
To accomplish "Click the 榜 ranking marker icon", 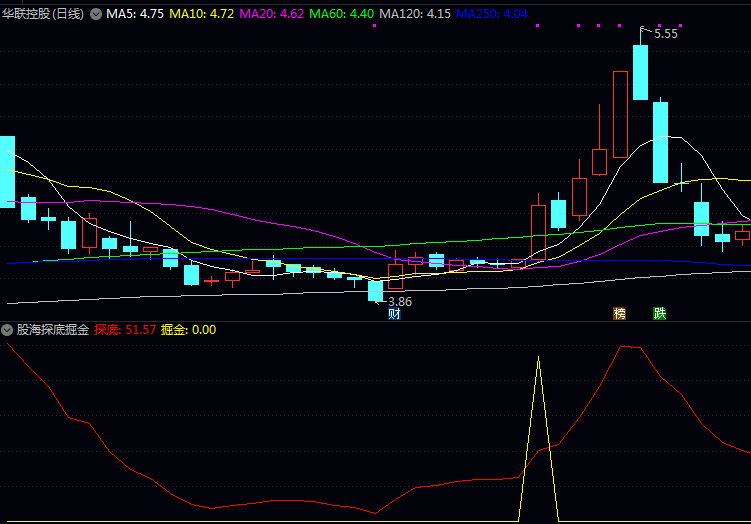I will click(x=619, y=314).
